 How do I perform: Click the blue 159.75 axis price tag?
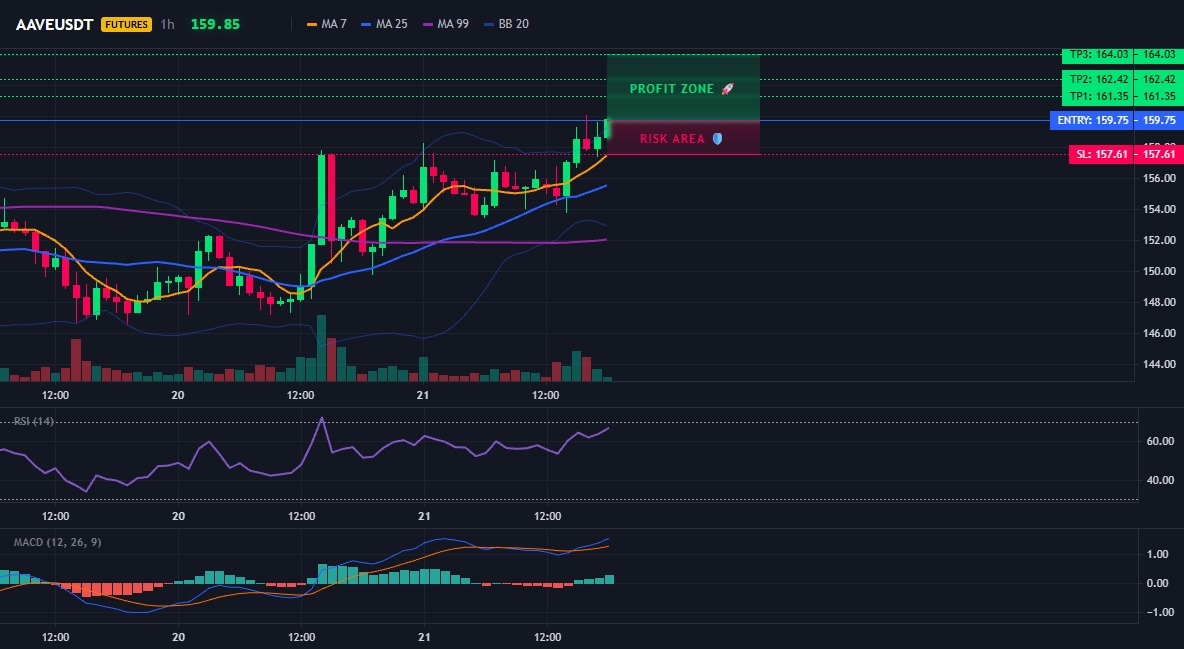point(1159,120)
